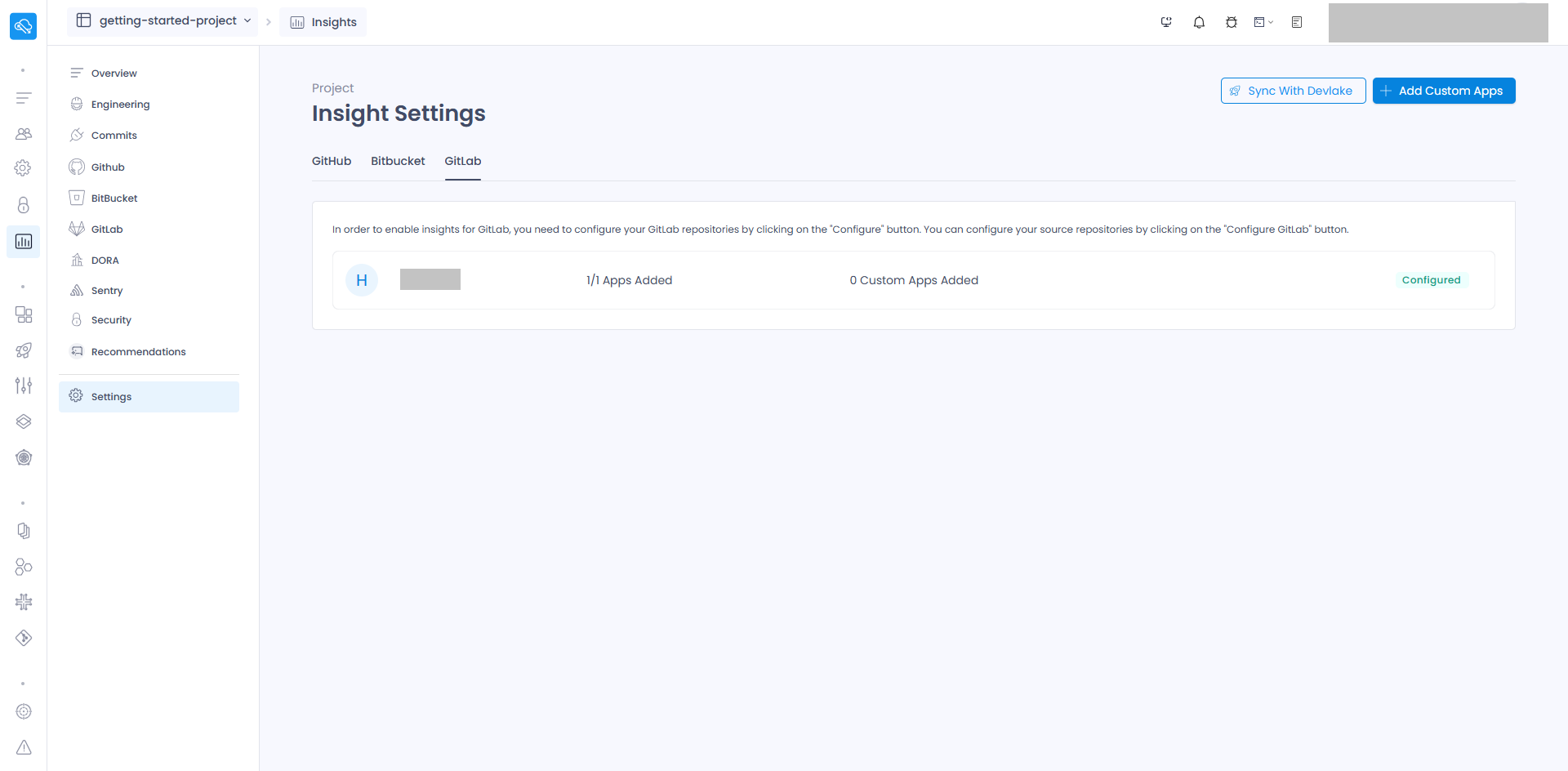The height and width of the screenshot is (771, 1568).
Task: Select Settings in the insights sidebar
Action: (149, 397)
